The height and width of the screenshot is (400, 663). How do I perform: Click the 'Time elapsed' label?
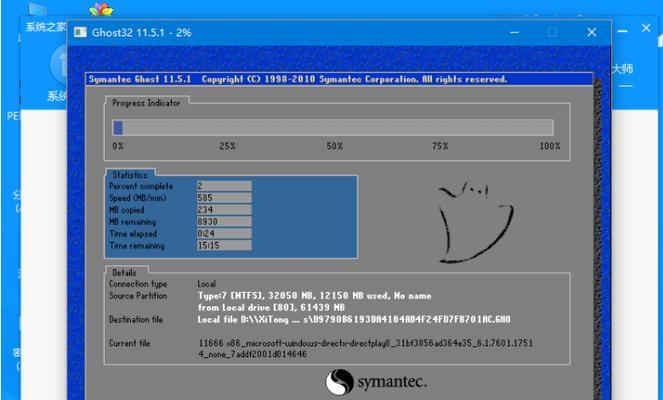click(133, 233)
